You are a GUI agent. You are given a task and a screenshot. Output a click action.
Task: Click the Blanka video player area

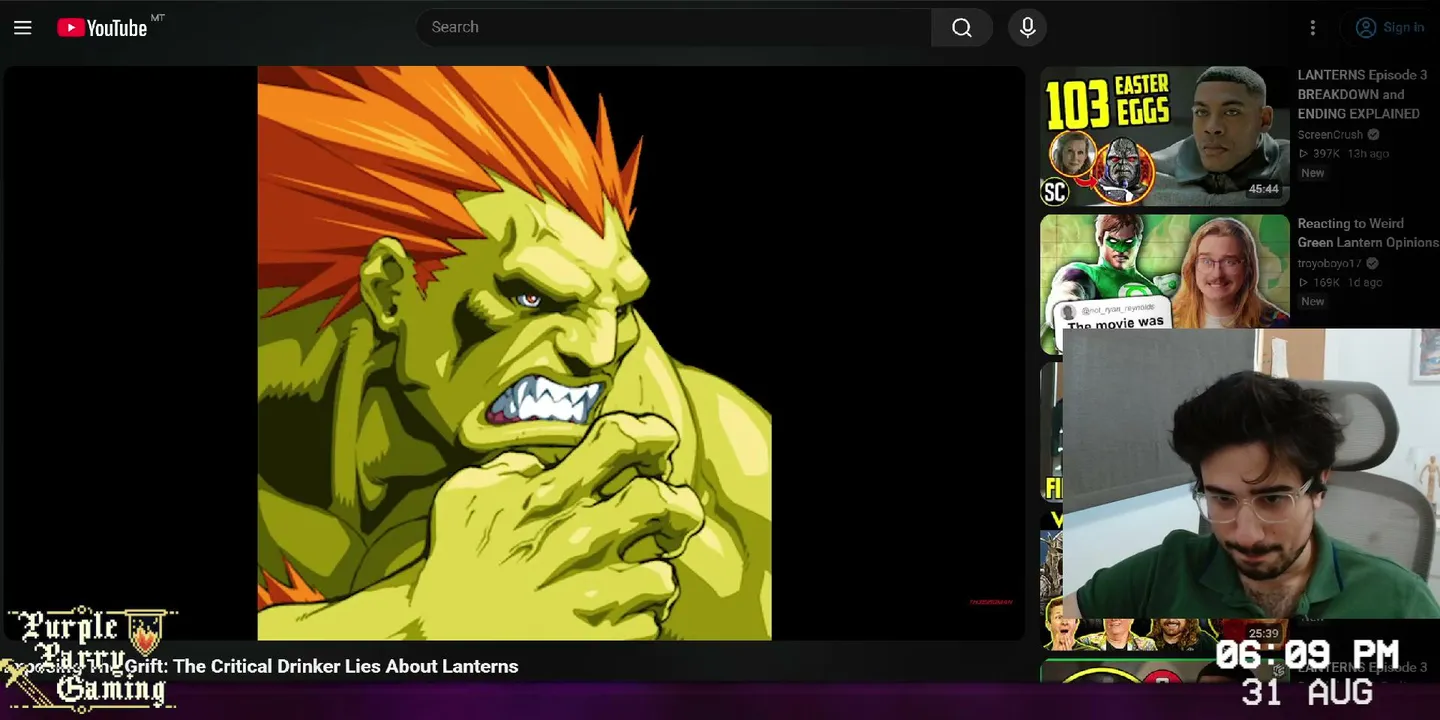[514, 353]
